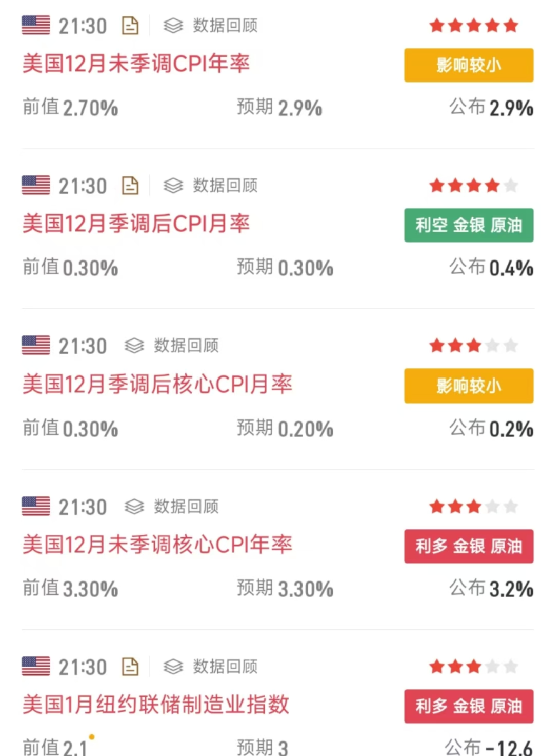The width and height of the screenshot is (553, 756).
Task: Tap green 利空 金银 原油 badge
Action: point(469,225)
